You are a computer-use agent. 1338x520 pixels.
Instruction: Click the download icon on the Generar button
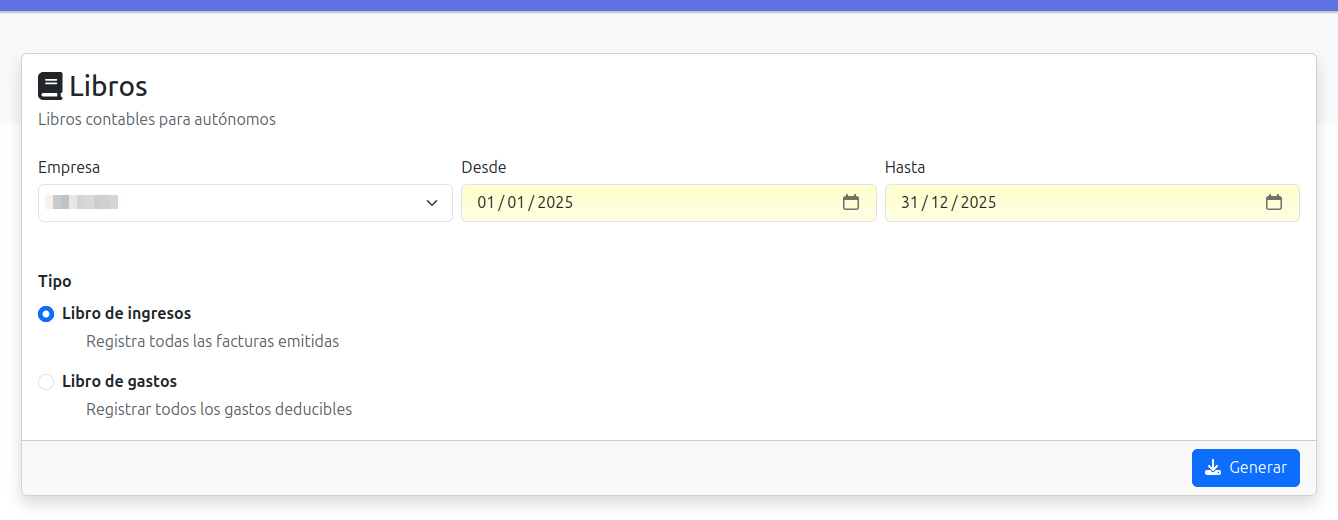point(1213,468)
